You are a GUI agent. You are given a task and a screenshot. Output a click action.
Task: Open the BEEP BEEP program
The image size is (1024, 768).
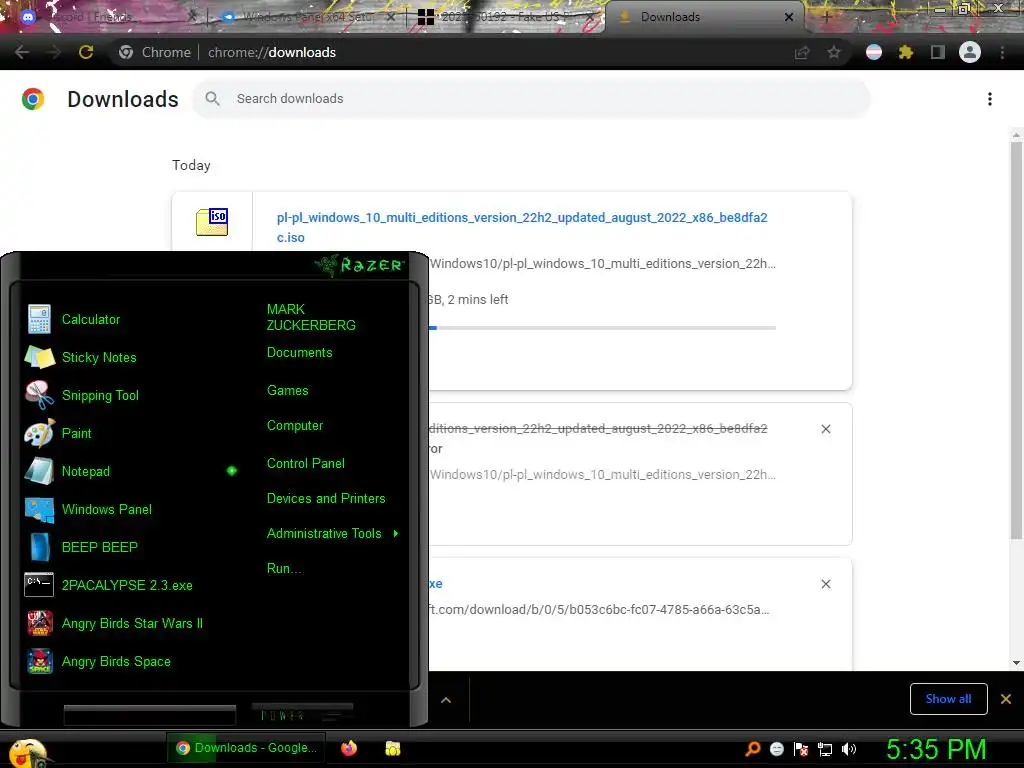click(99, 547)
